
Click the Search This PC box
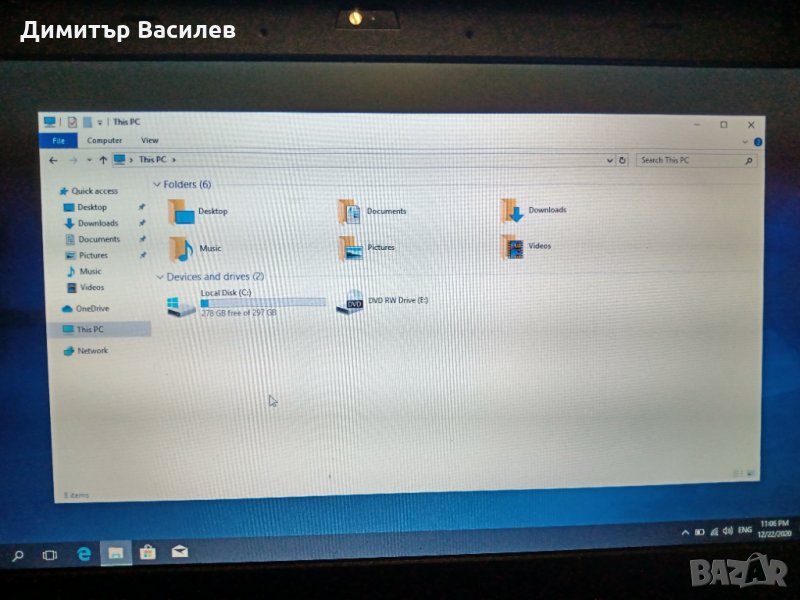tap(690, 160)
